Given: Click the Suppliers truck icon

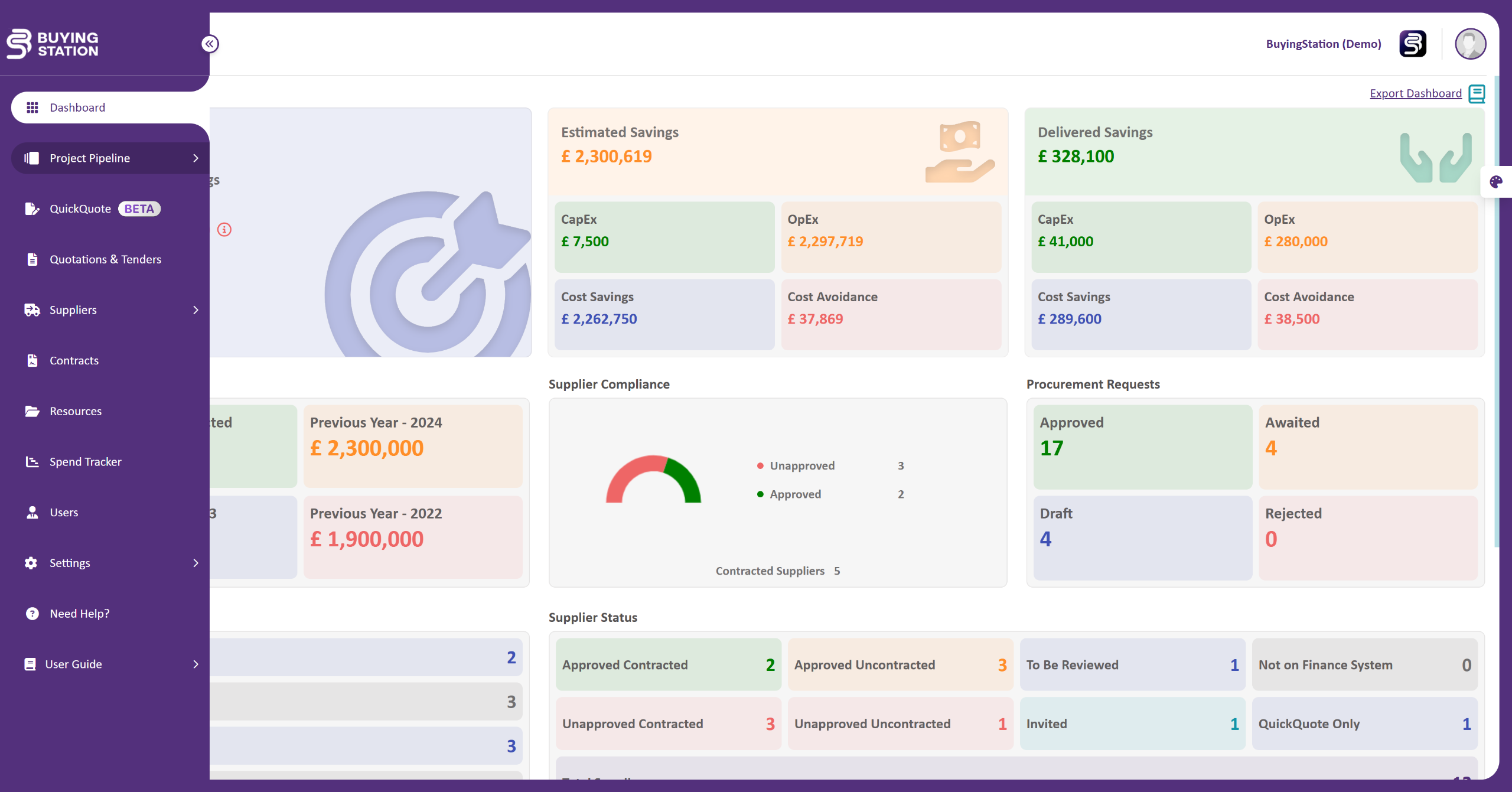Looking at the screenshot, I should (x=32, y=310).
